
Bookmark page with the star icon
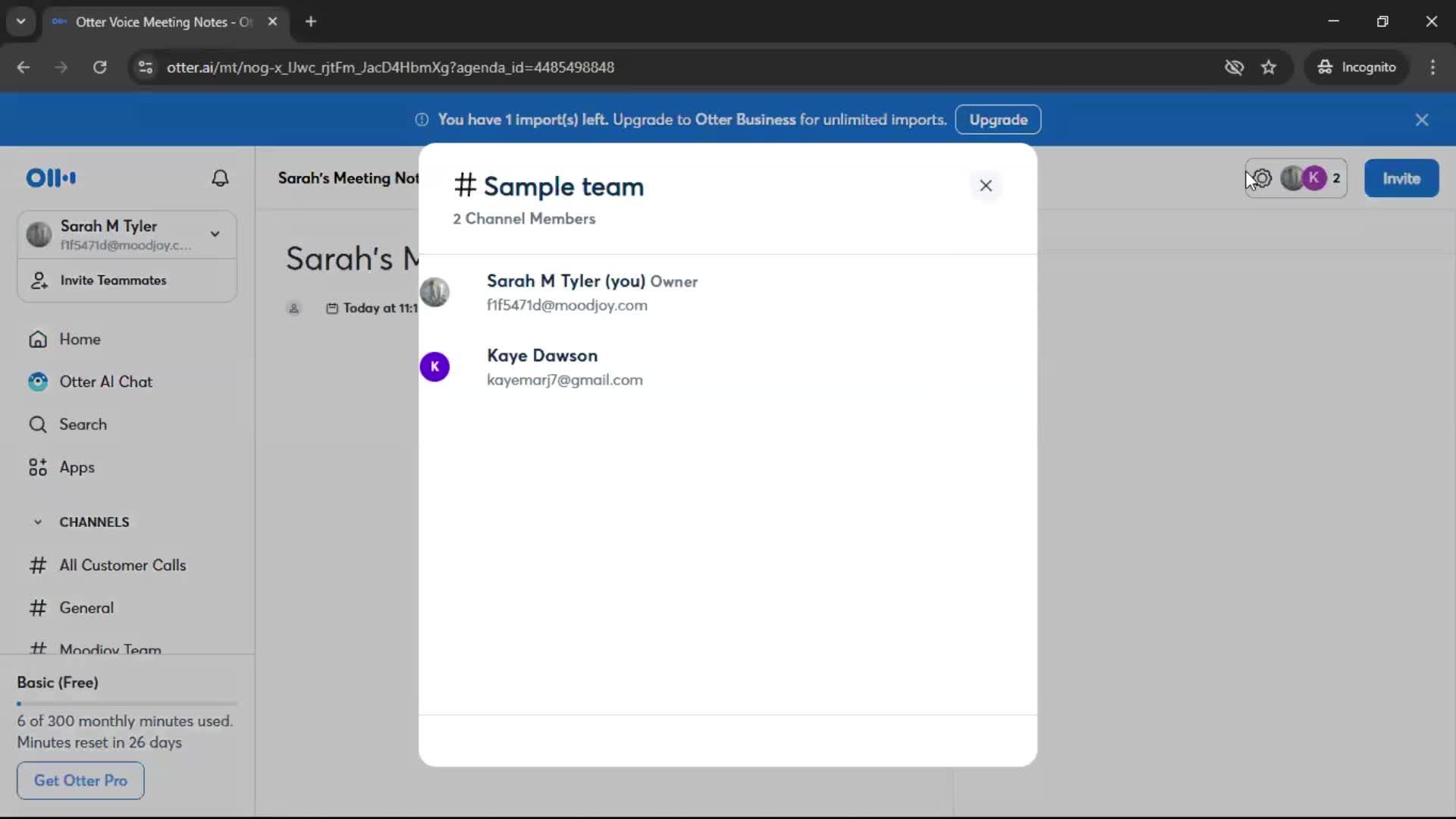[x=1269, y=67]
